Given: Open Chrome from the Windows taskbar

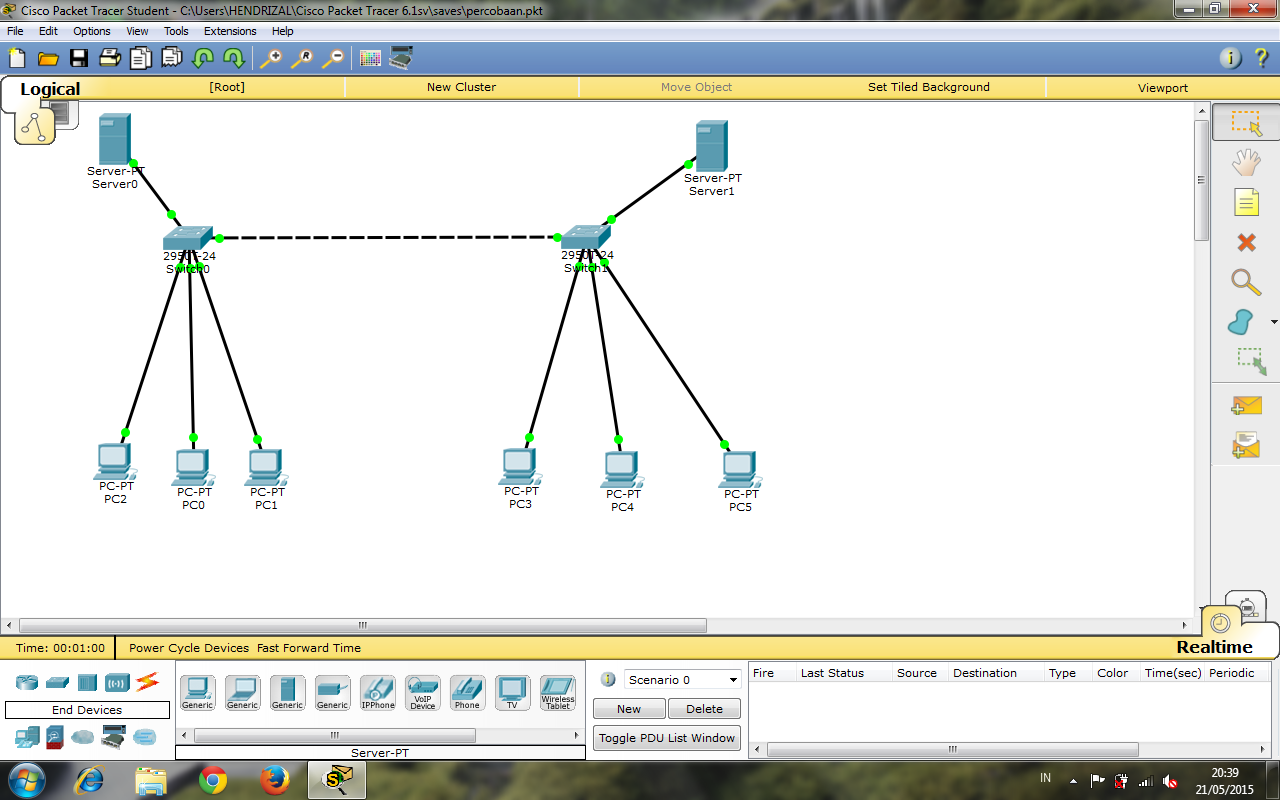Looking at the screenshot, I should coord(213,779).
